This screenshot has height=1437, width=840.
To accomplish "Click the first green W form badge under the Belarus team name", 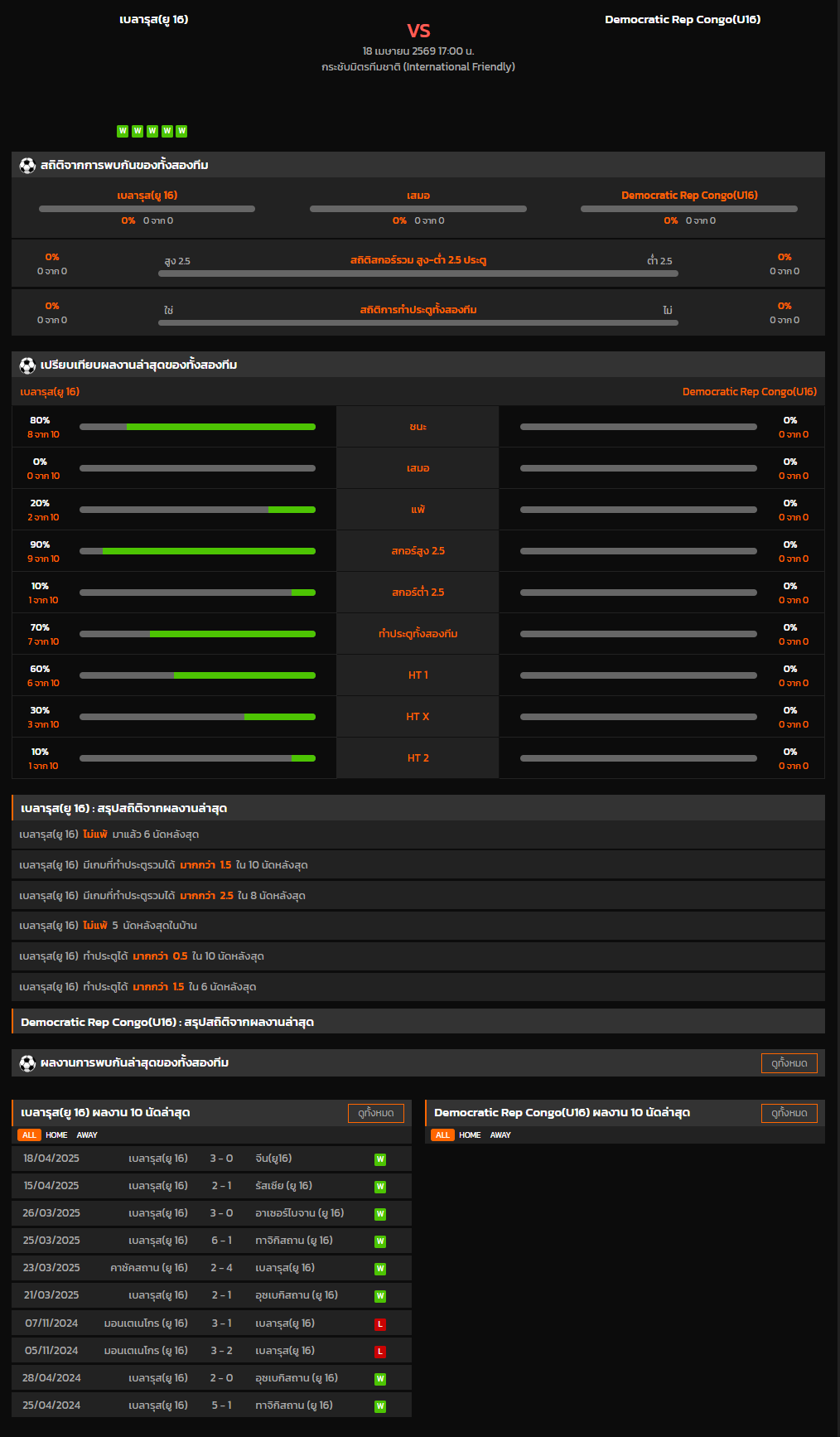I will (123, 131).
